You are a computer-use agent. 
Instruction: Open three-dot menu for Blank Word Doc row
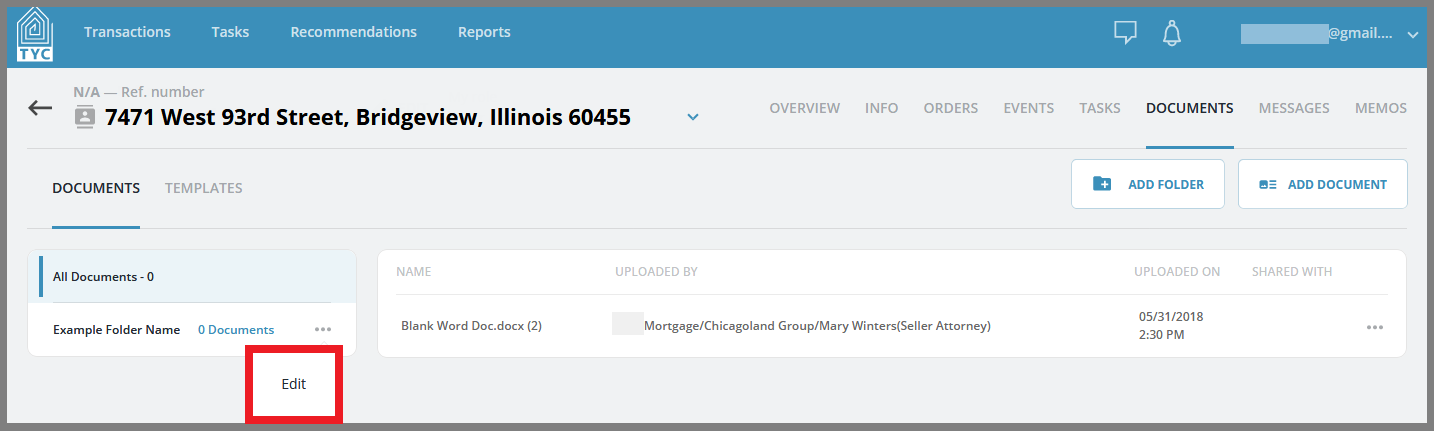pyautogui.click(x=1375, y=327)
